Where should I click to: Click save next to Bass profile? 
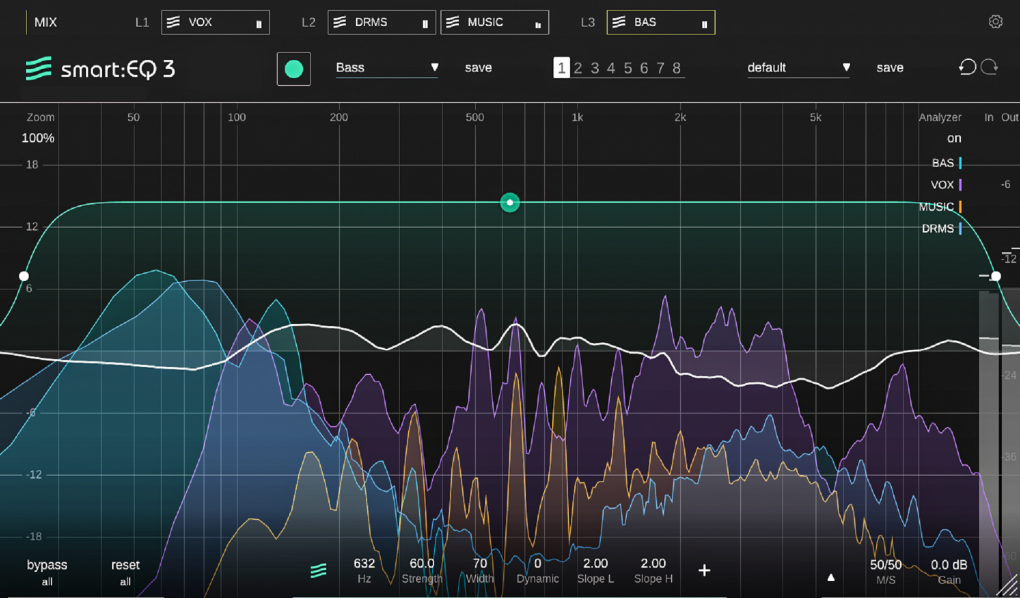478,68
